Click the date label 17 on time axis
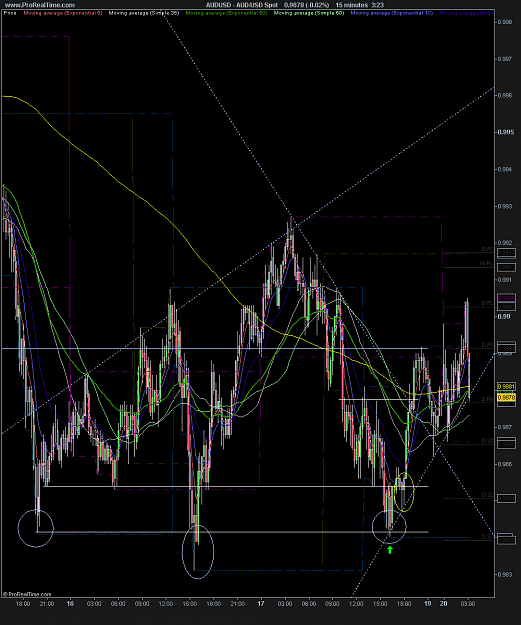The width and height of the screenshot is (521, 625). click(x=261, y=603)
